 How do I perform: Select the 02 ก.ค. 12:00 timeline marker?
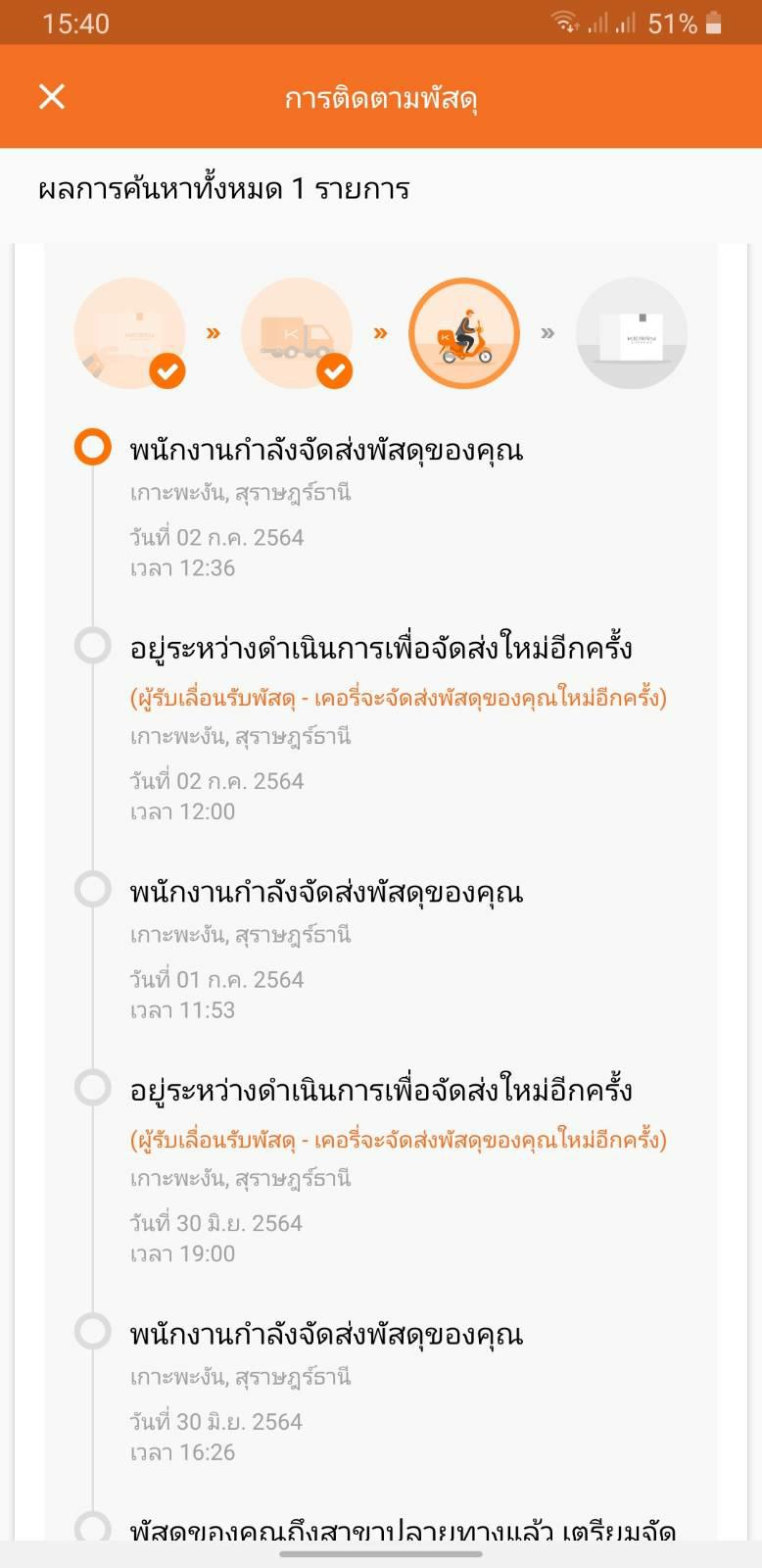[93, 645]
